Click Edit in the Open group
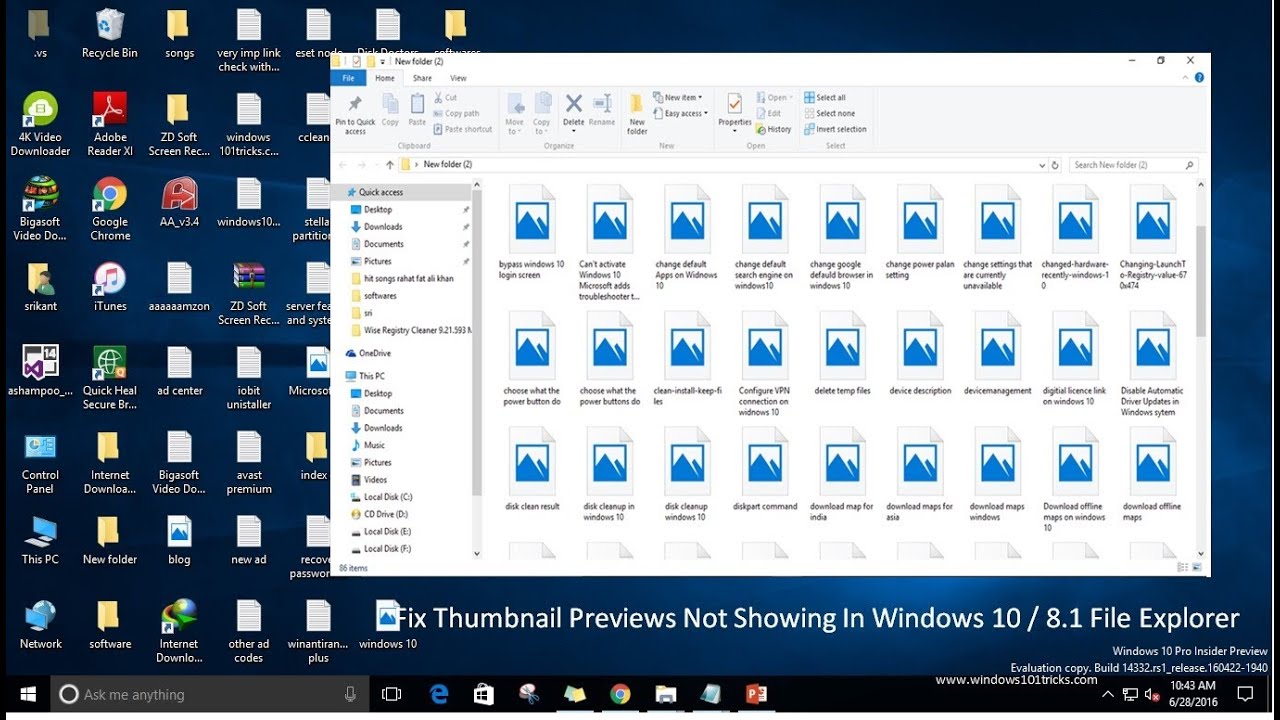Viewport: 1280px width, 720px height. click(x=769, y=114)
